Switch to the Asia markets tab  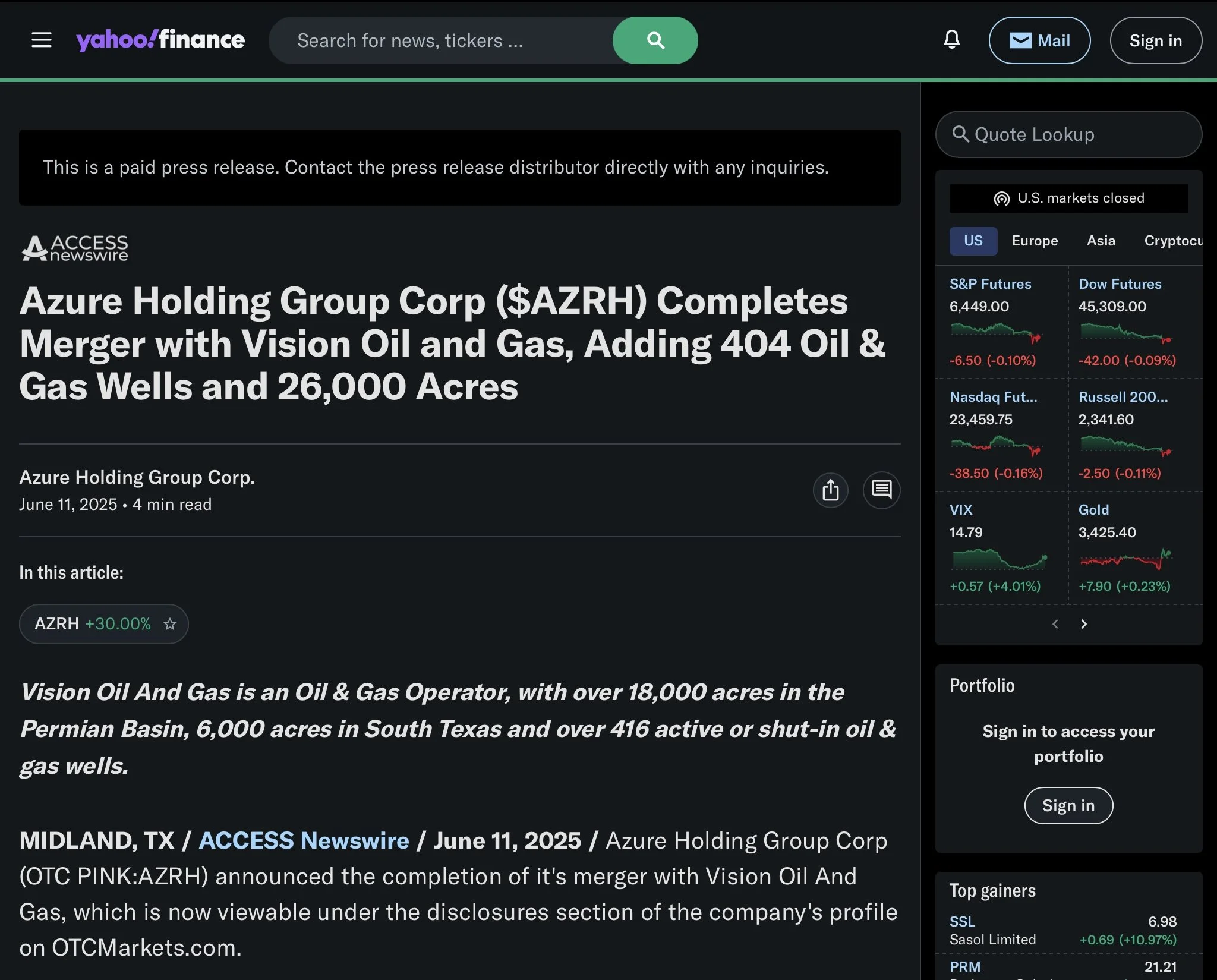[1101, 241]
